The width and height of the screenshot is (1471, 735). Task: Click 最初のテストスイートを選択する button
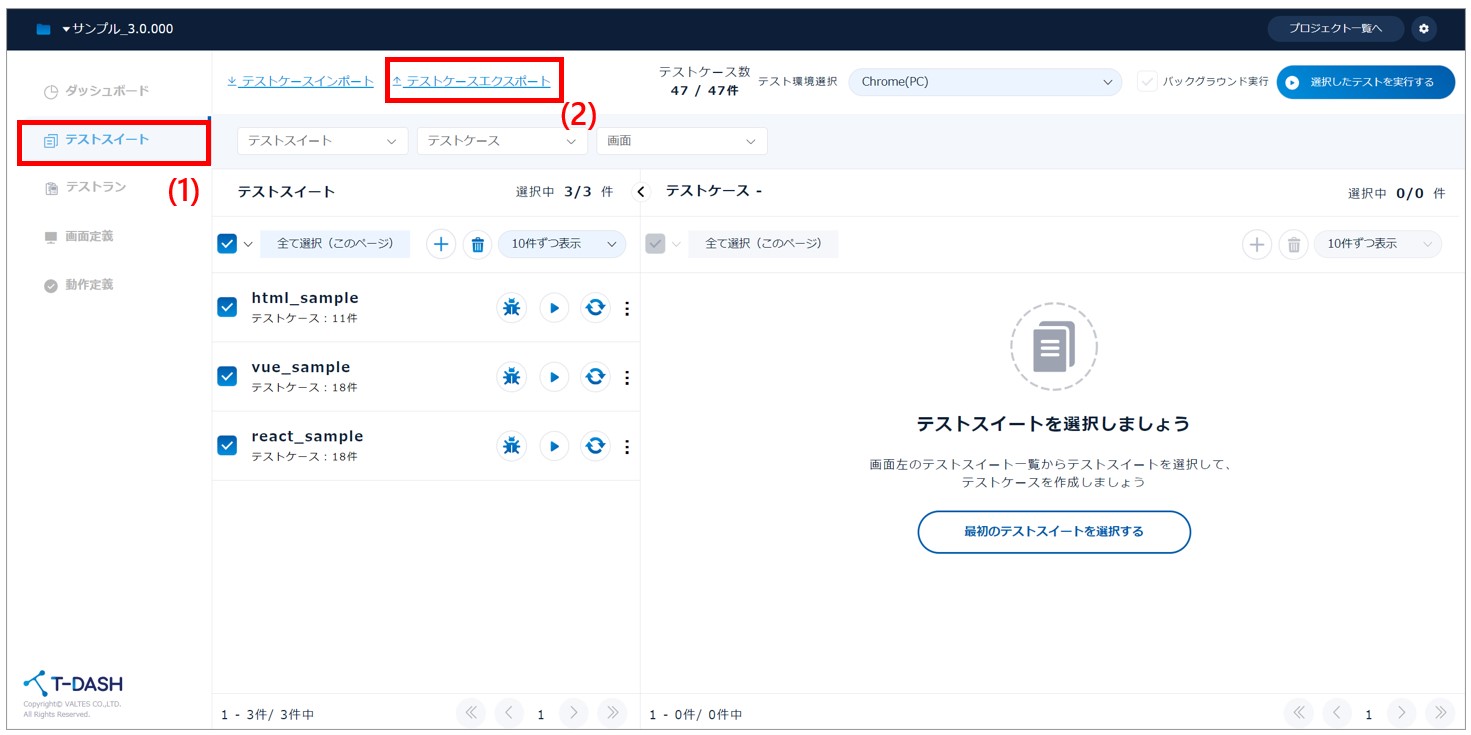tap(1053, 532)
